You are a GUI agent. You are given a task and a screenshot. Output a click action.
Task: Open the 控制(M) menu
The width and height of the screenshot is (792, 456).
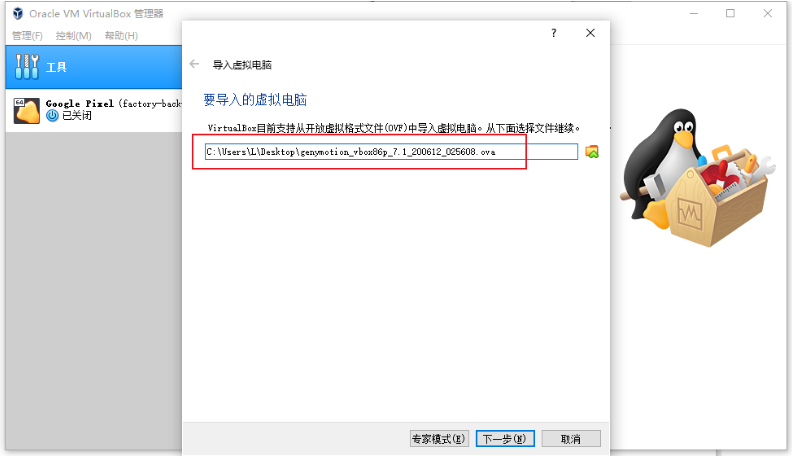[74, 36]
